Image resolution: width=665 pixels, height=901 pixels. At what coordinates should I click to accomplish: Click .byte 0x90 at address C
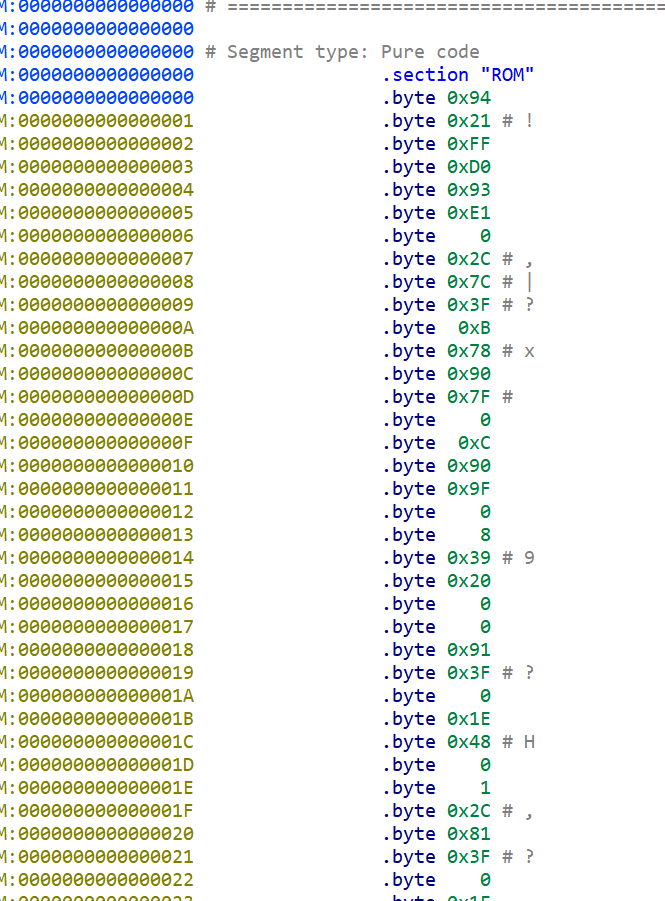click(436, 374)
